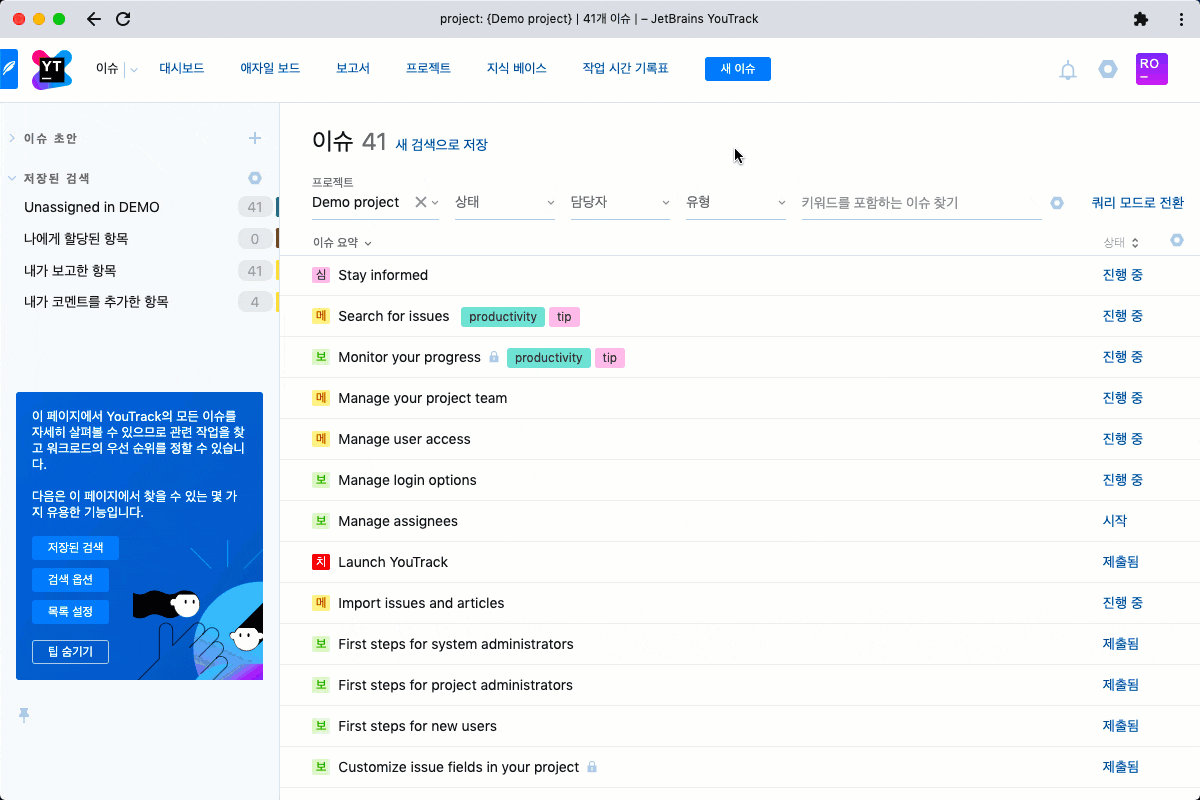The height and width of the screenshot is (800, 1200).
Task: Open the 담당자 filter dropdown
Action: 619,203
